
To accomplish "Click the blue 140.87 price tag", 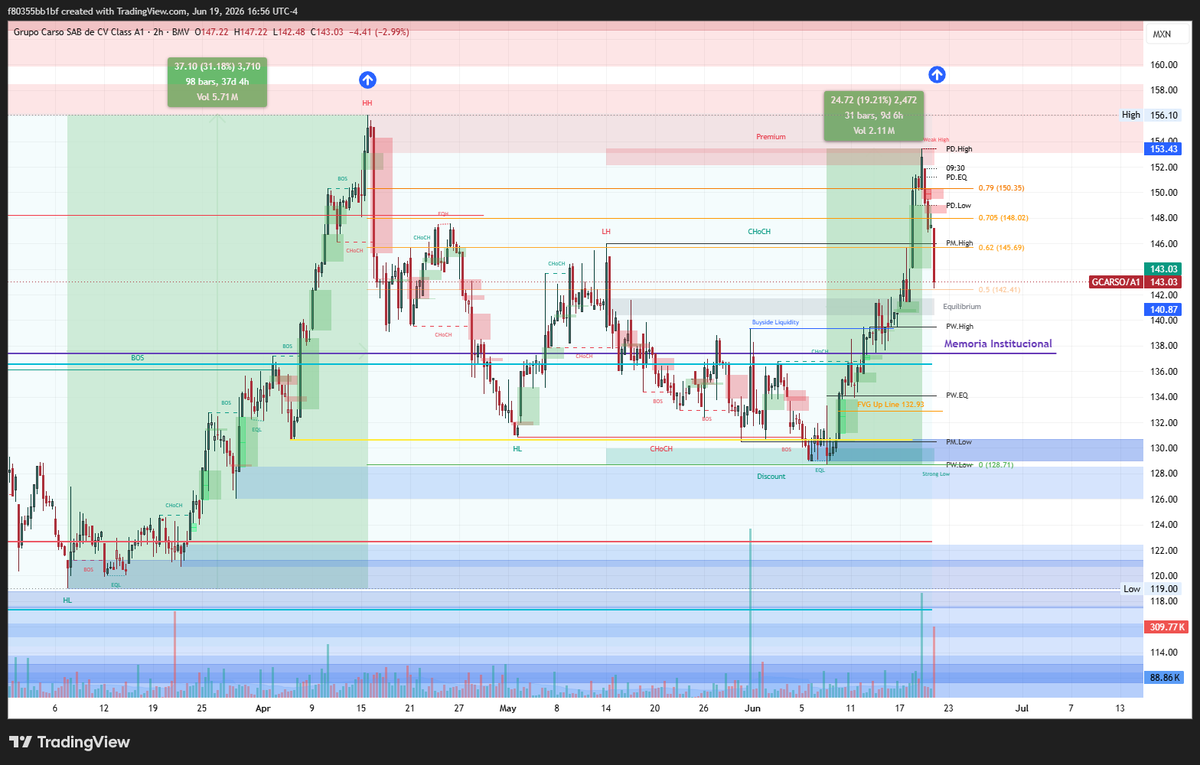I will [1162, 310].
